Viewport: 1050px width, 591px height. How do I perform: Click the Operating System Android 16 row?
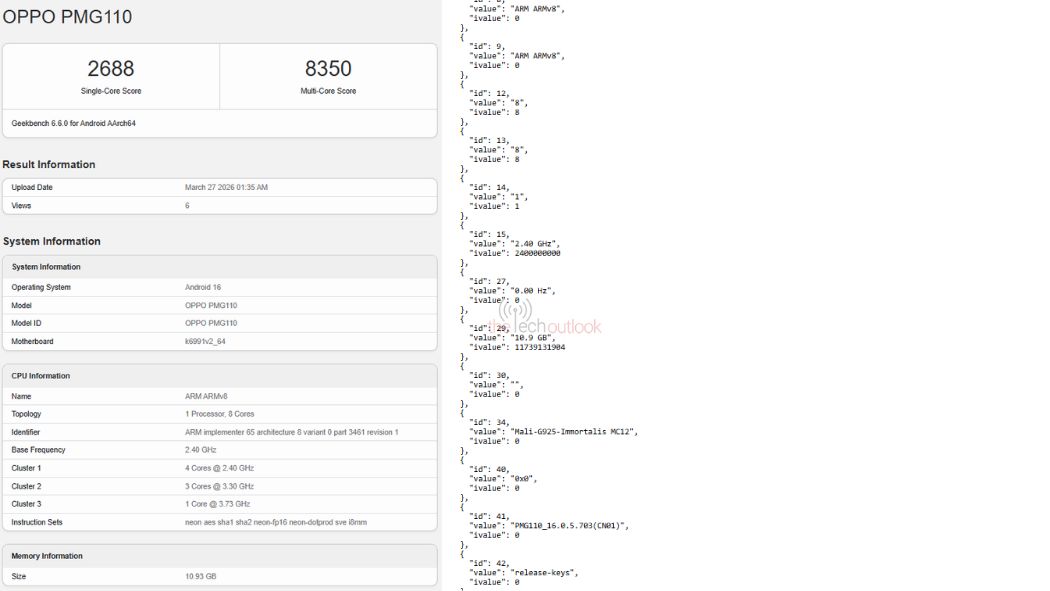(219, 287)
